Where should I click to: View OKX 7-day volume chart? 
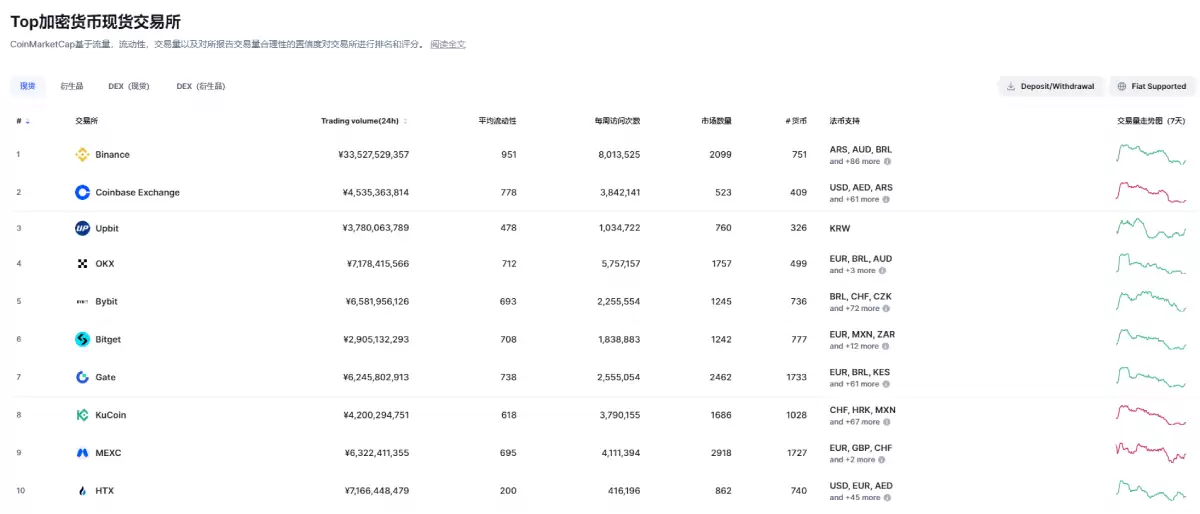1151,265
